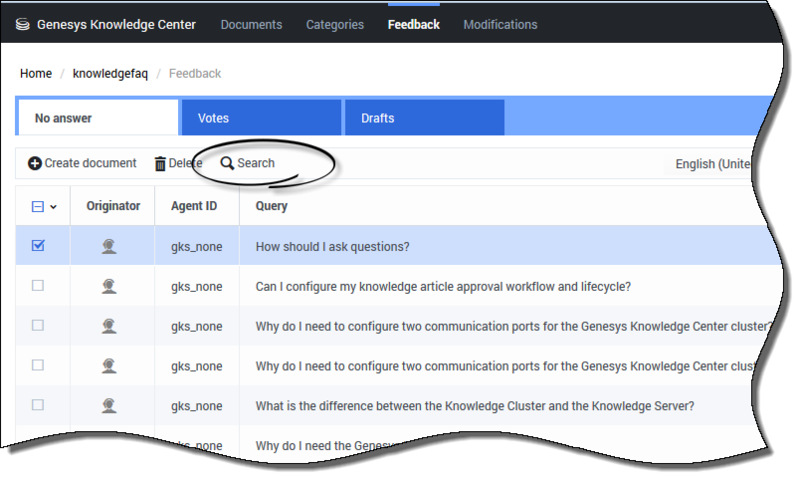The image size is (800, 480).
Task: Click the Delete trash can icon
Action: [160, 163]
